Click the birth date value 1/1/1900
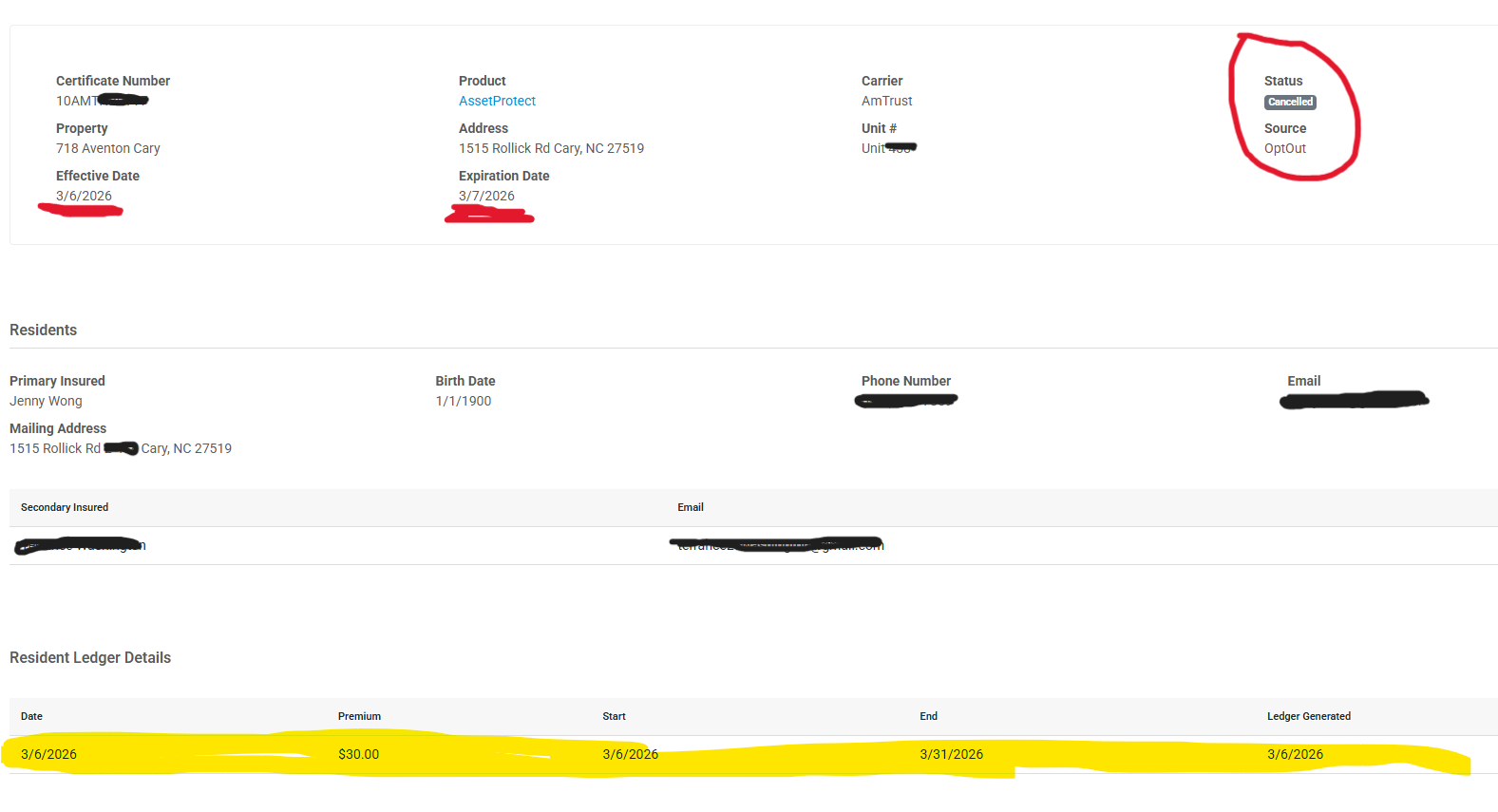 tap(464, 401)
